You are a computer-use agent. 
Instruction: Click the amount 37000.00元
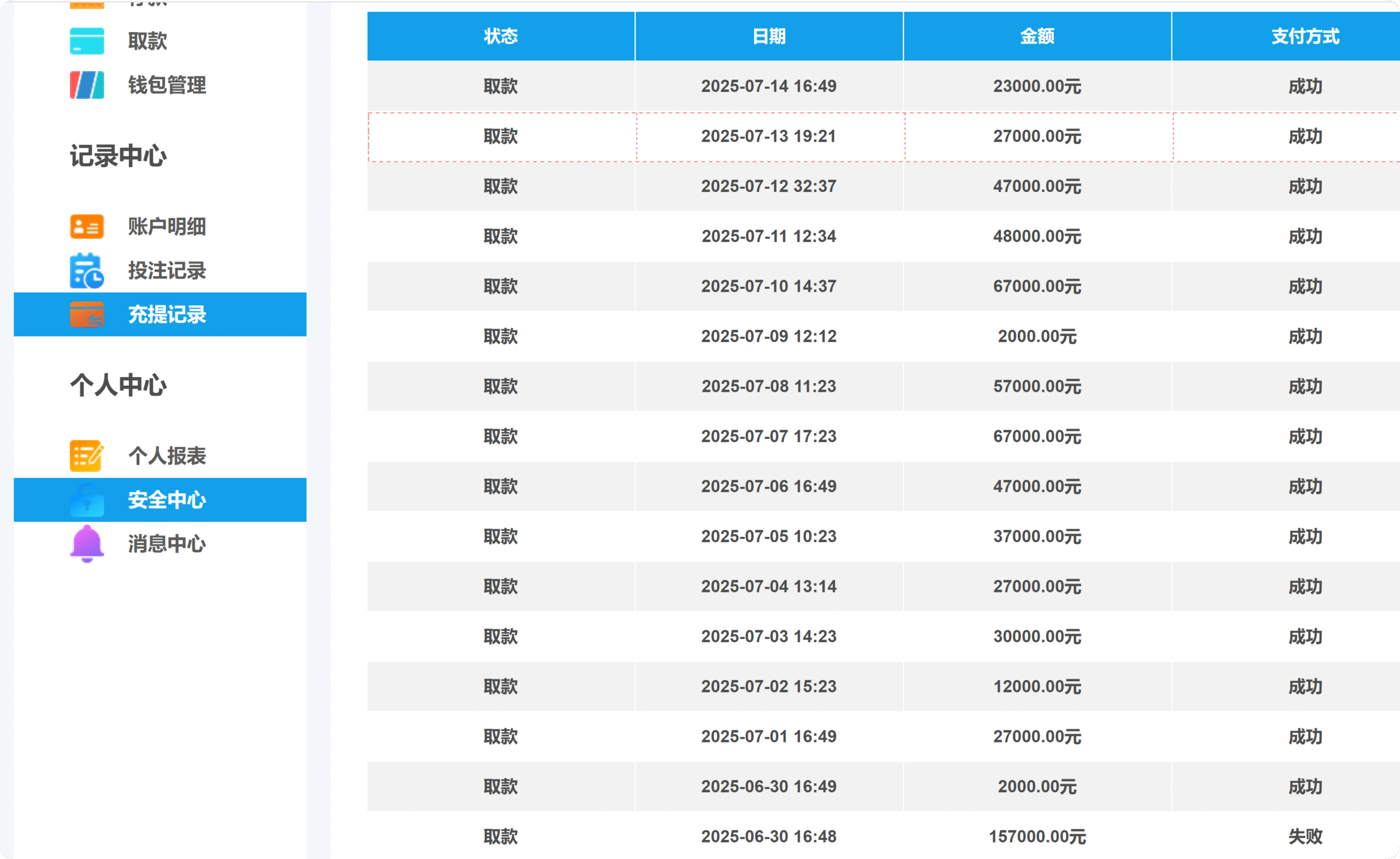[1037, 537]
